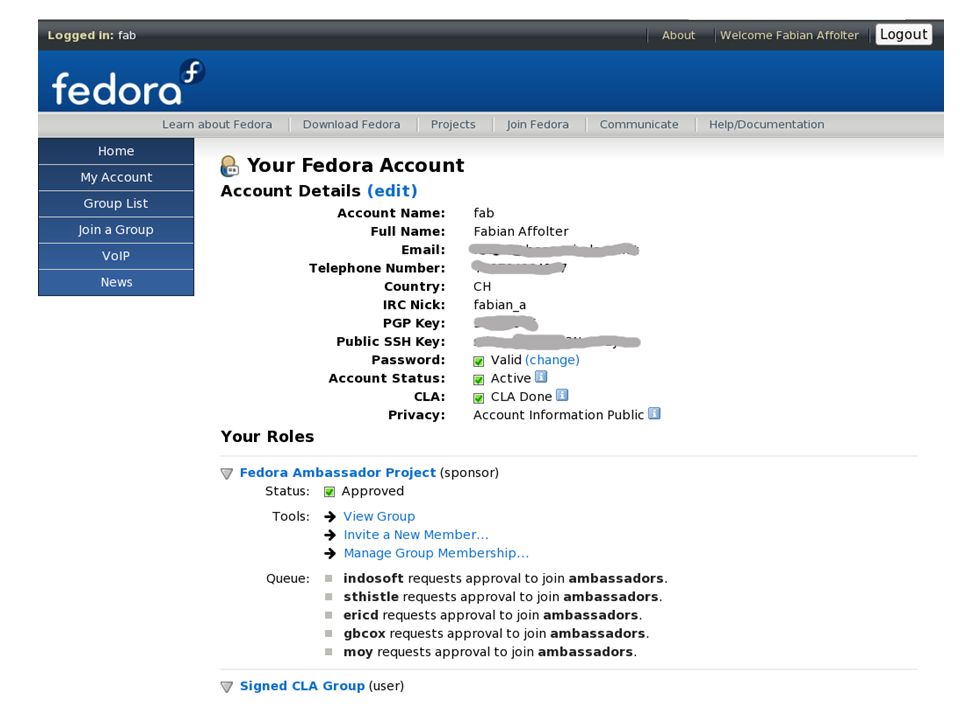Open the Fedora Ambassador Project link
This screenshot has width=960, height=720.
[x=338, y=473]
